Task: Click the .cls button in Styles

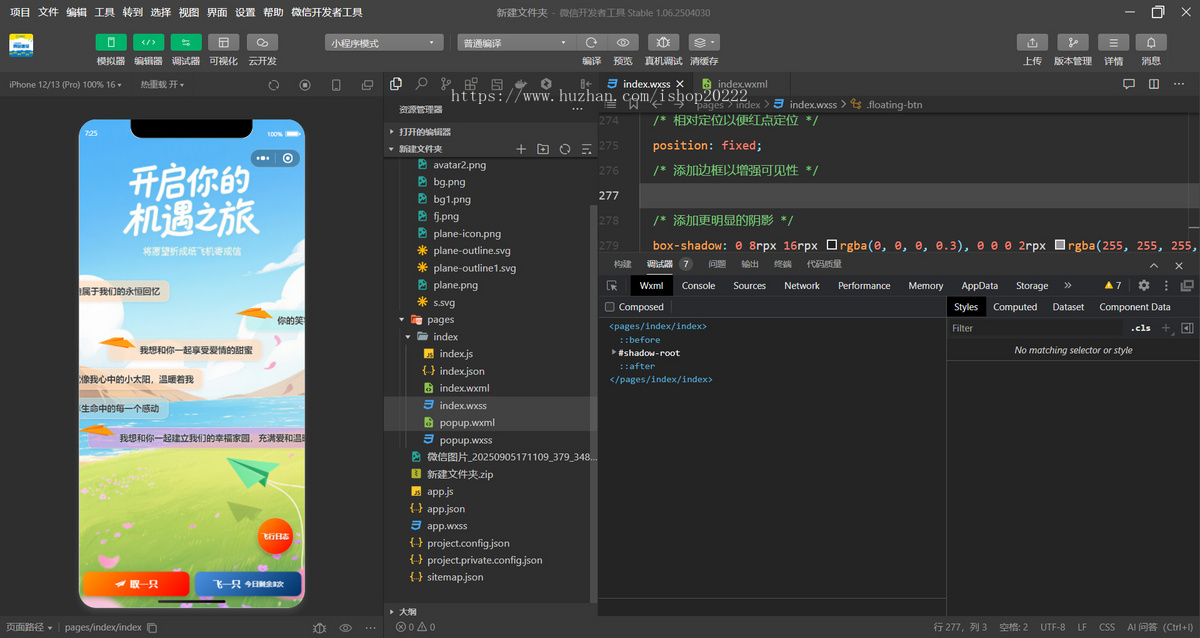Action: (x=1140, y=328)
